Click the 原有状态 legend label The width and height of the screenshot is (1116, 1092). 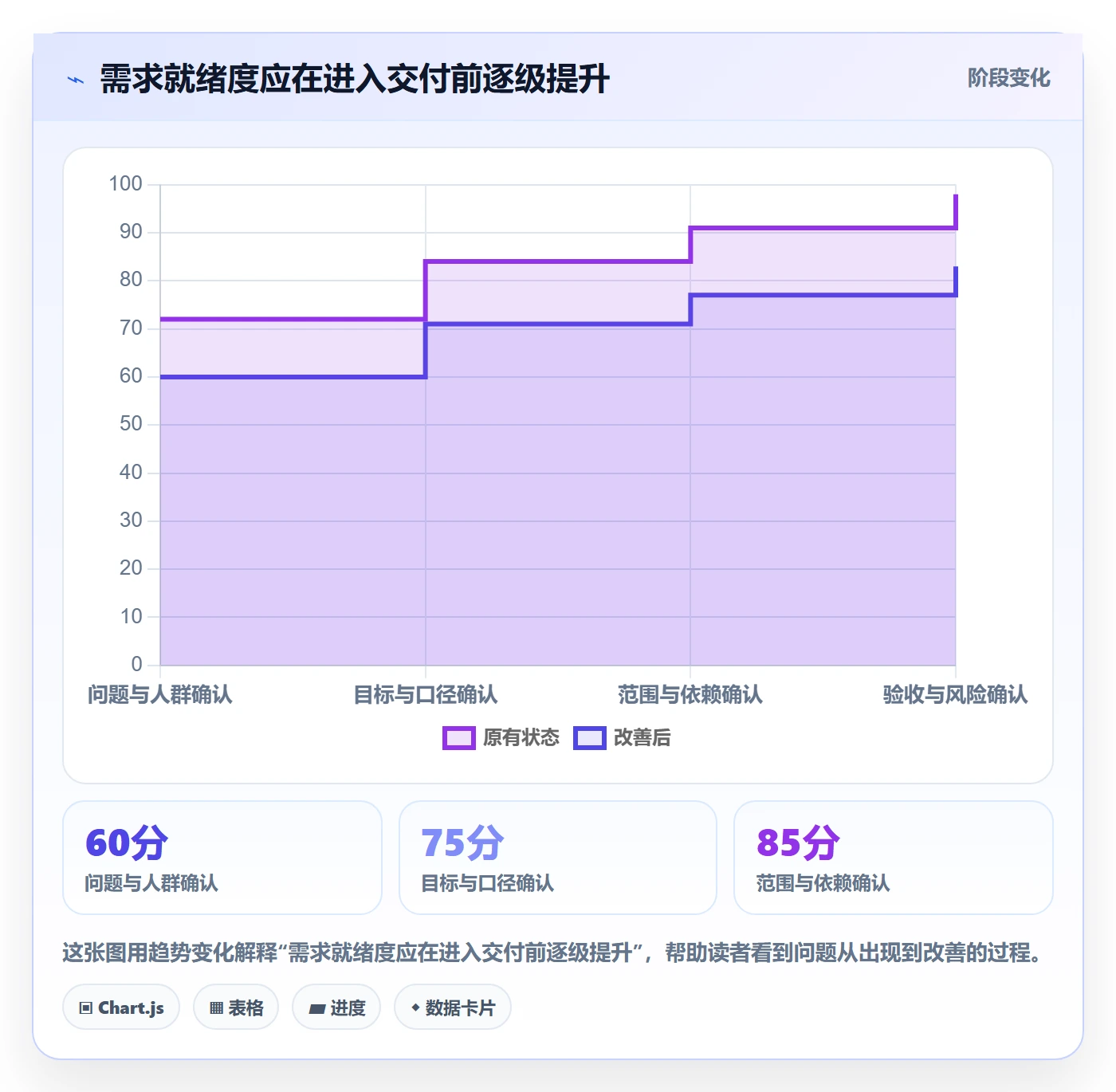click(x=521, y=738)
